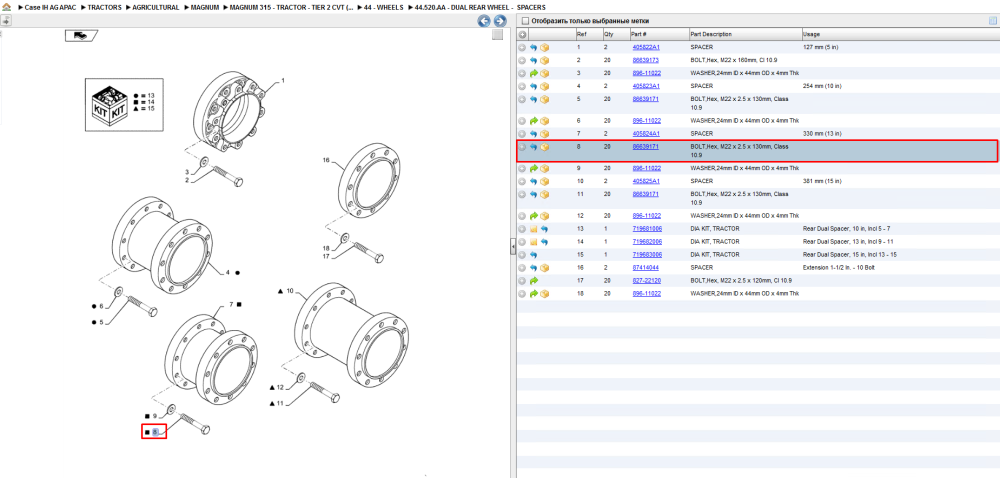Screen dimensions: 1000x478
Task: Click the box icon for Ref 18
Action: click(x=545, y=294)
